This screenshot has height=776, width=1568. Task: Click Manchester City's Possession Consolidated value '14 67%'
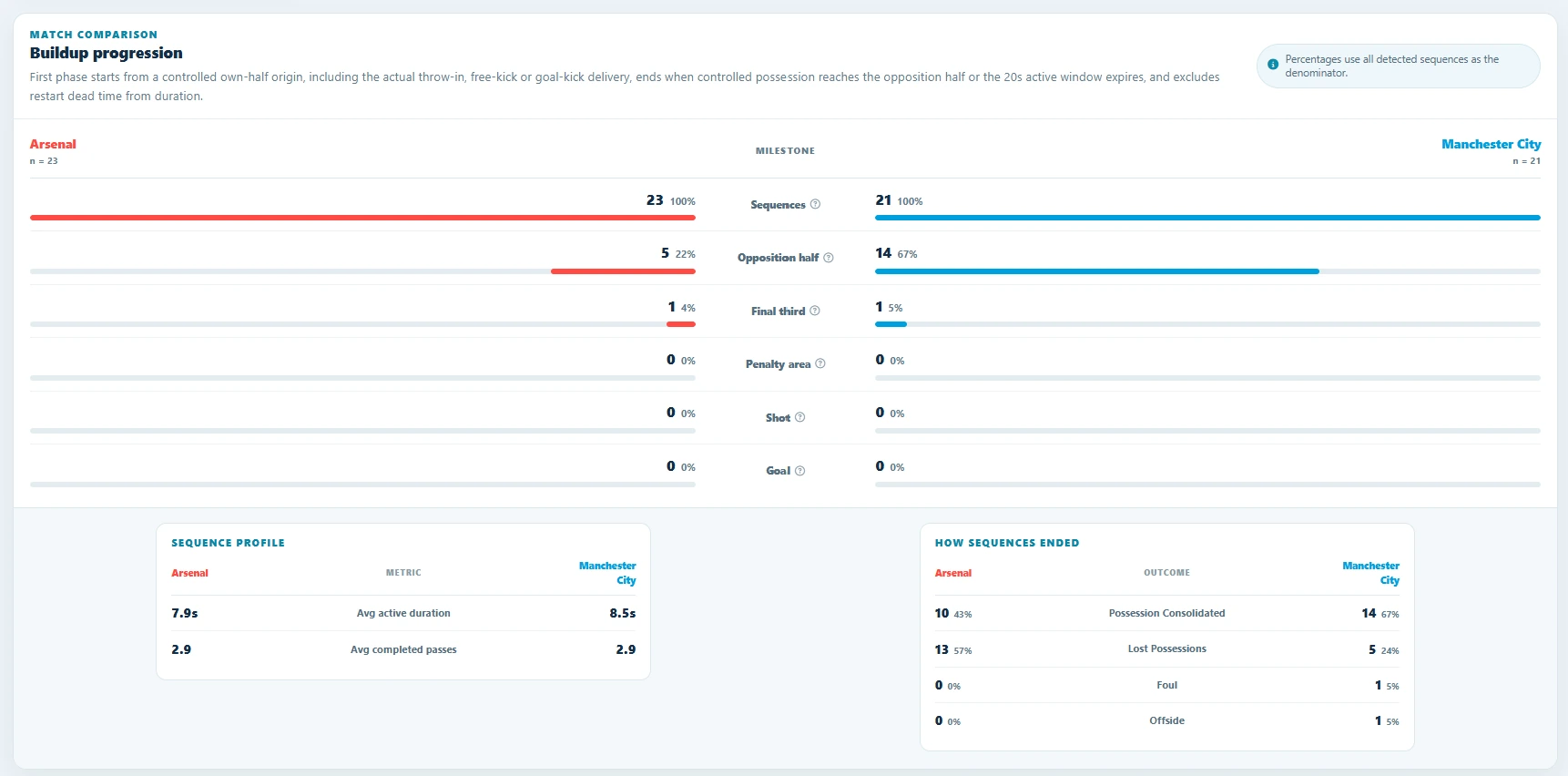tap(1380, 613)
